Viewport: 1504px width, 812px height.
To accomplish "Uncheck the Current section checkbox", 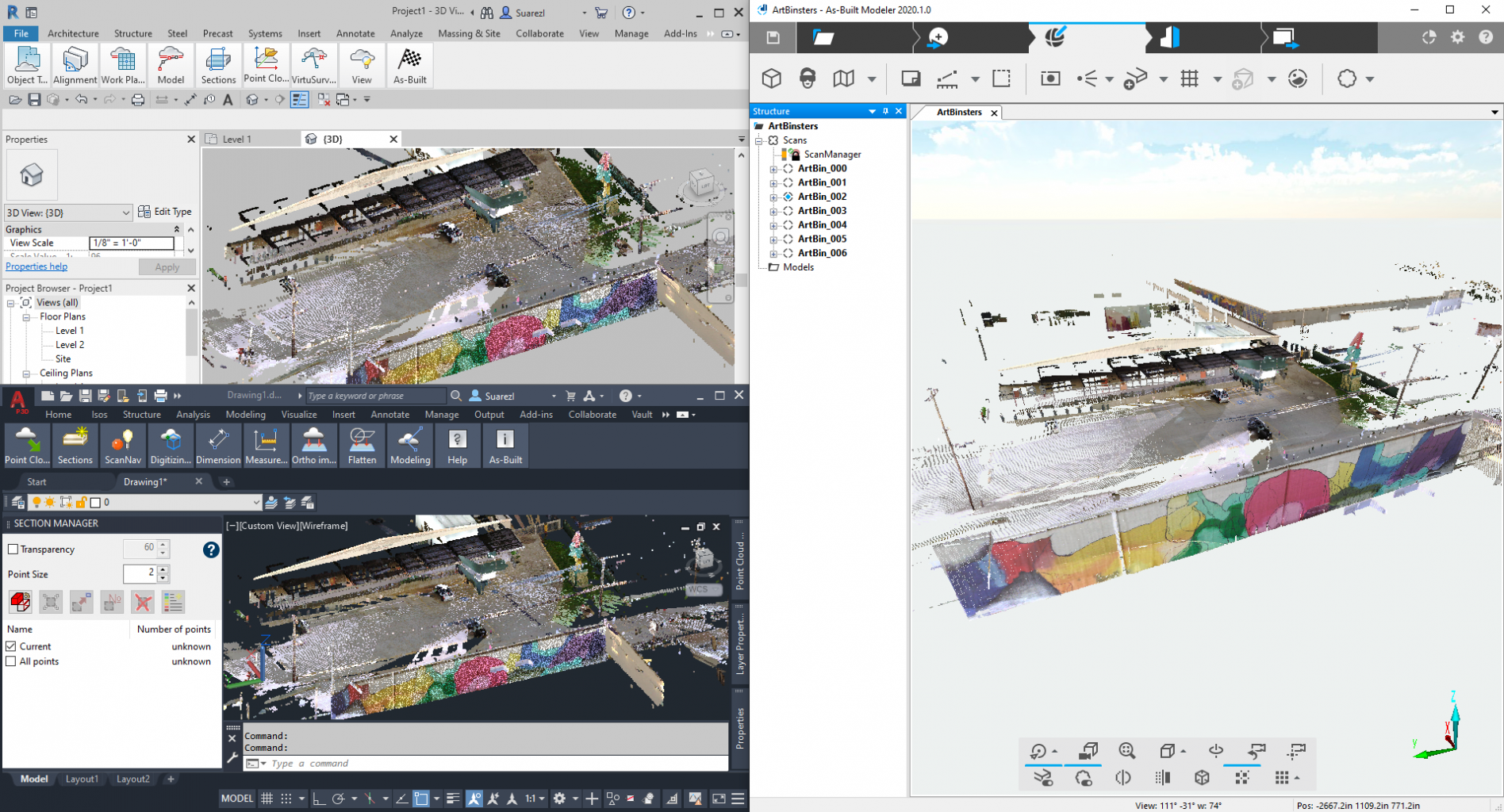I will (x=11, y=646).
